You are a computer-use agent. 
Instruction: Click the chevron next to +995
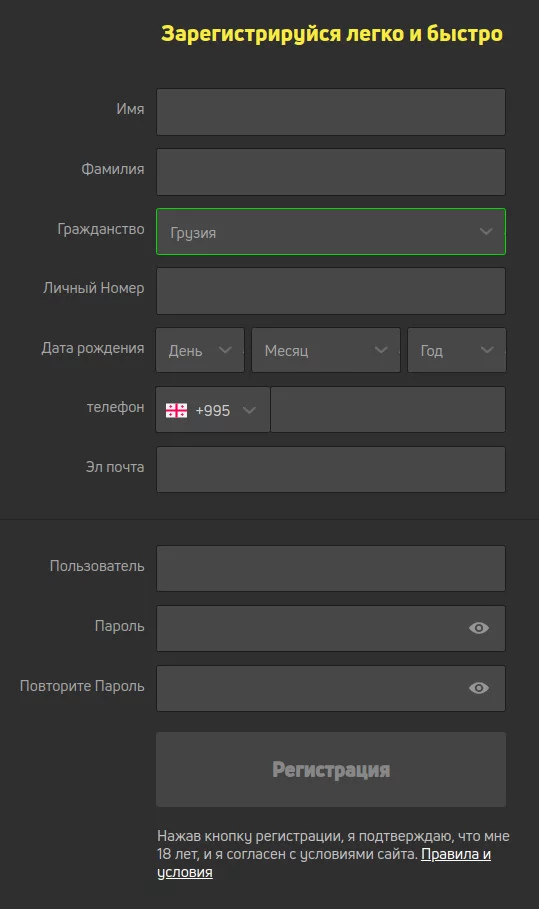[x=249, y=410]
